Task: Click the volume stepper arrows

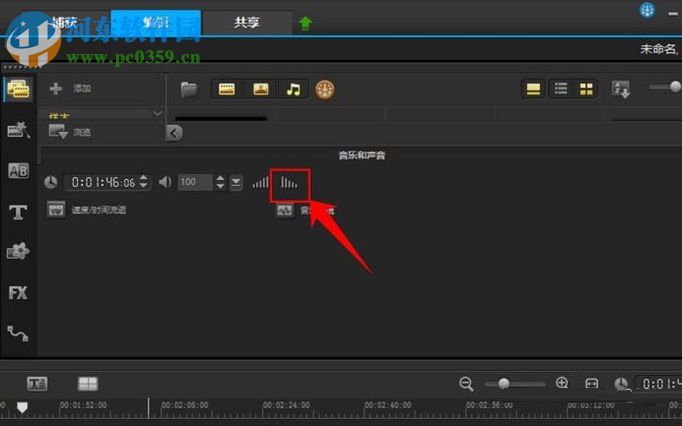Action: coord(221,182)
